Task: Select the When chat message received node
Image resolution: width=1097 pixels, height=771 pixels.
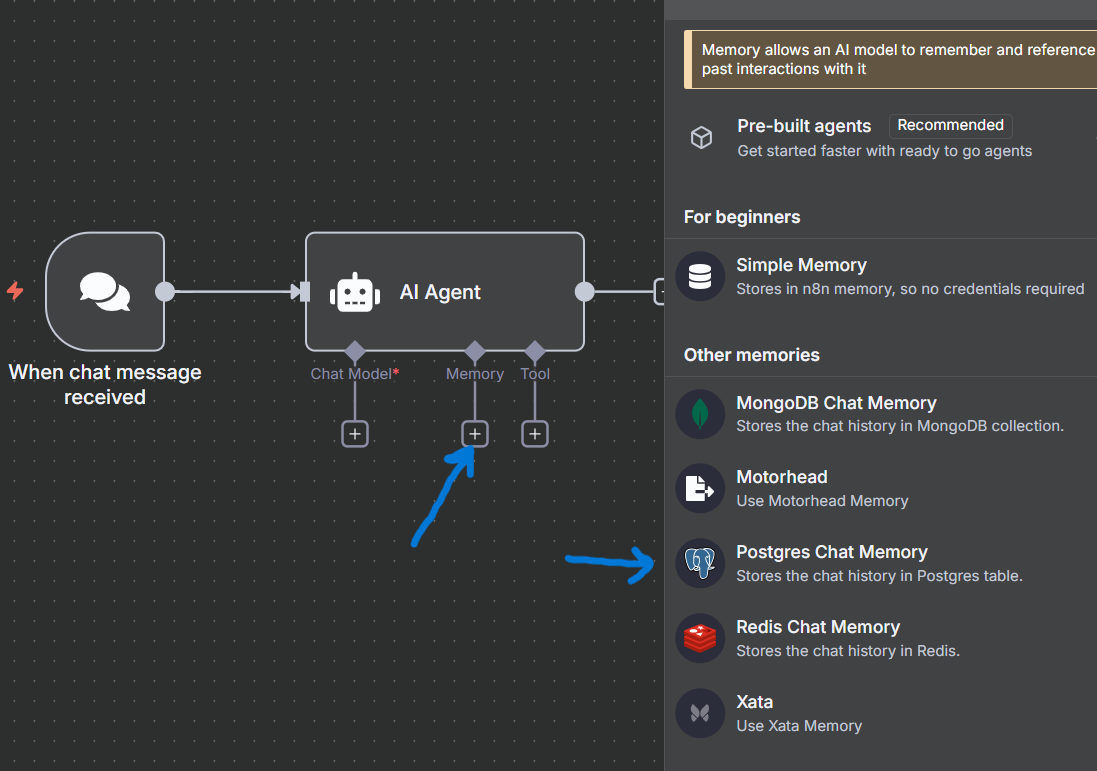Action: click(x=104, y=291)
